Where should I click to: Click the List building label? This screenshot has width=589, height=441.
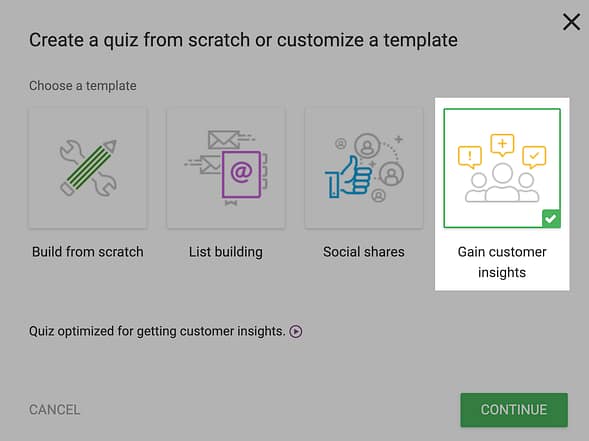[226, 252]
